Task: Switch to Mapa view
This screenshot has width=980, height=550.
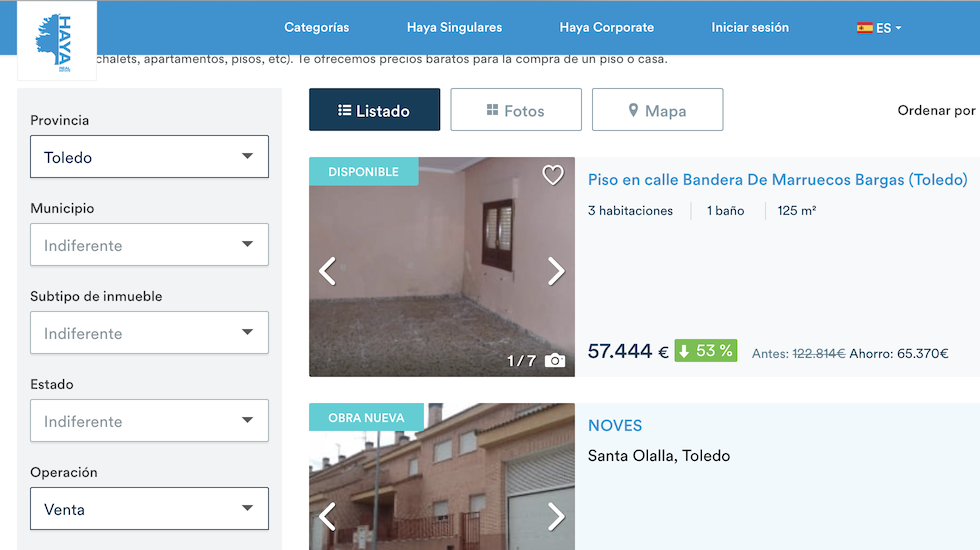Action: coord(658,109)
